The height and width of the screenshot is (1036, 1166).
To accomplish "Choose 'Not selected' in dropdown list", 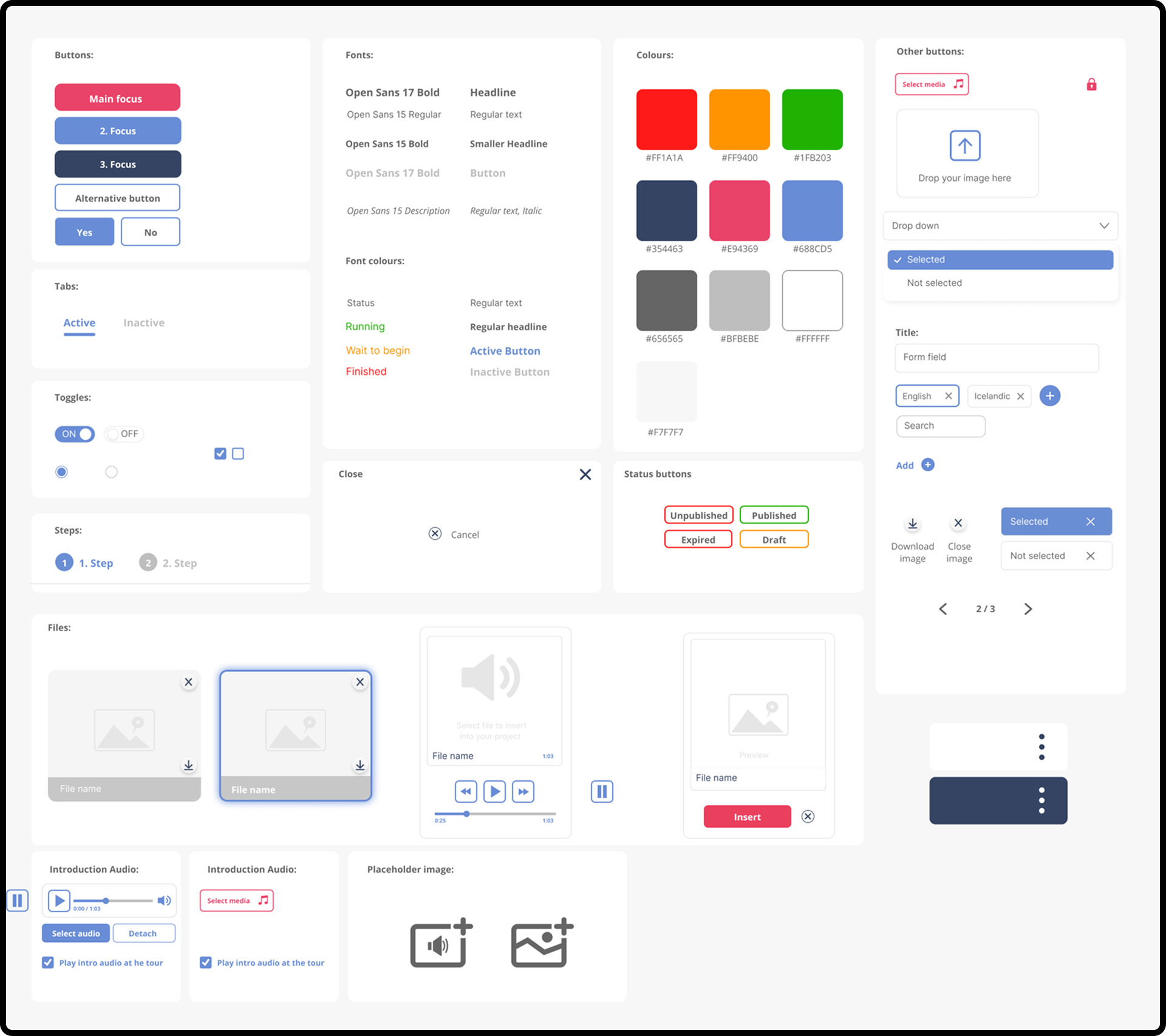I will (x=934, y=283).
